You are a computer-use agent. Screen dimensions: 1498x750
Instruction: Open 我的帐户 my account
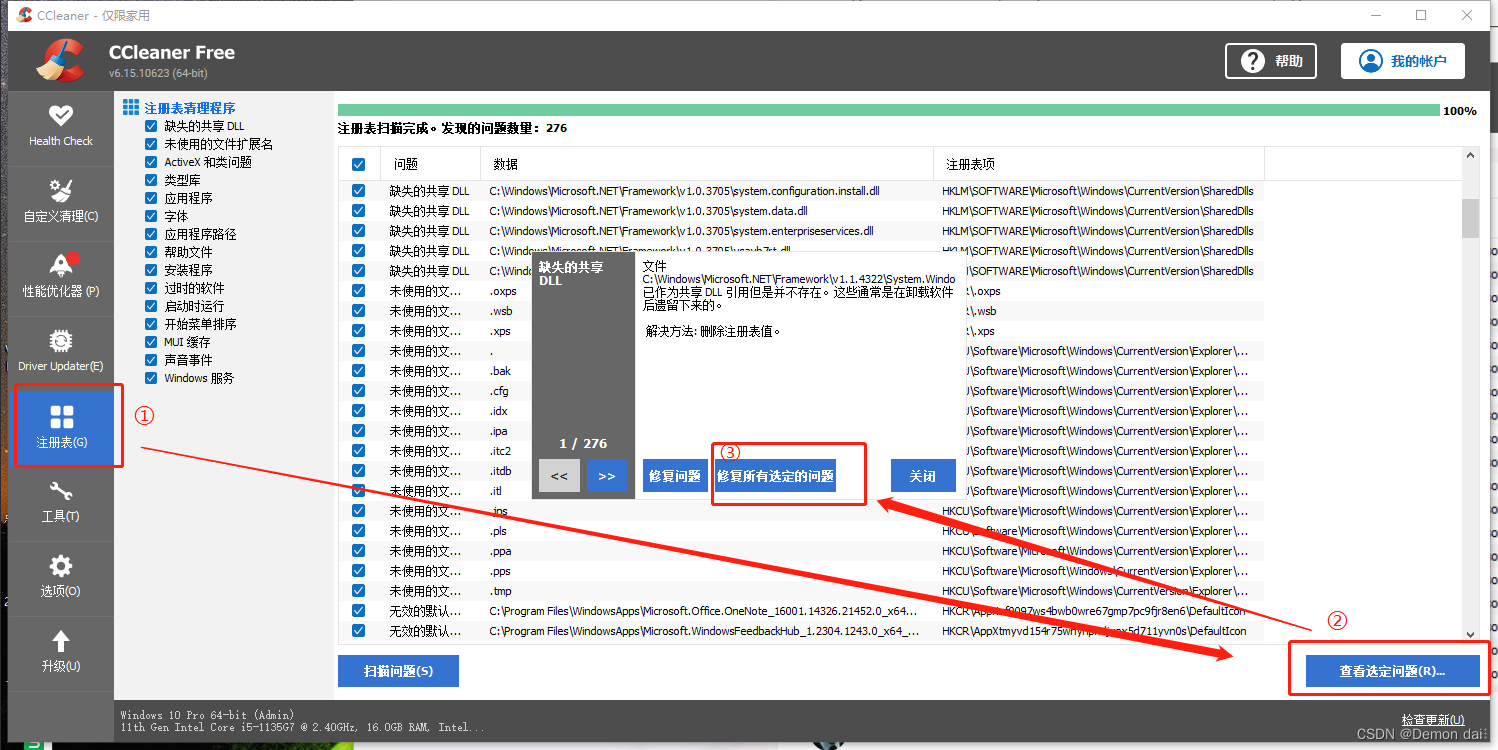[1402, 61]
